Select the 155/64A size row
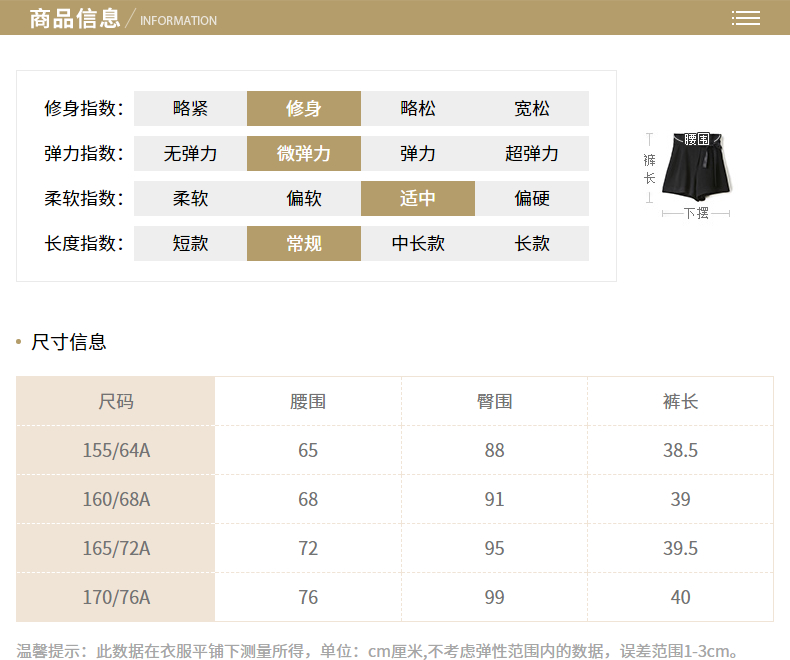Image resolution: width=790 pixels, height=660 pixels. tap(116, 450)
